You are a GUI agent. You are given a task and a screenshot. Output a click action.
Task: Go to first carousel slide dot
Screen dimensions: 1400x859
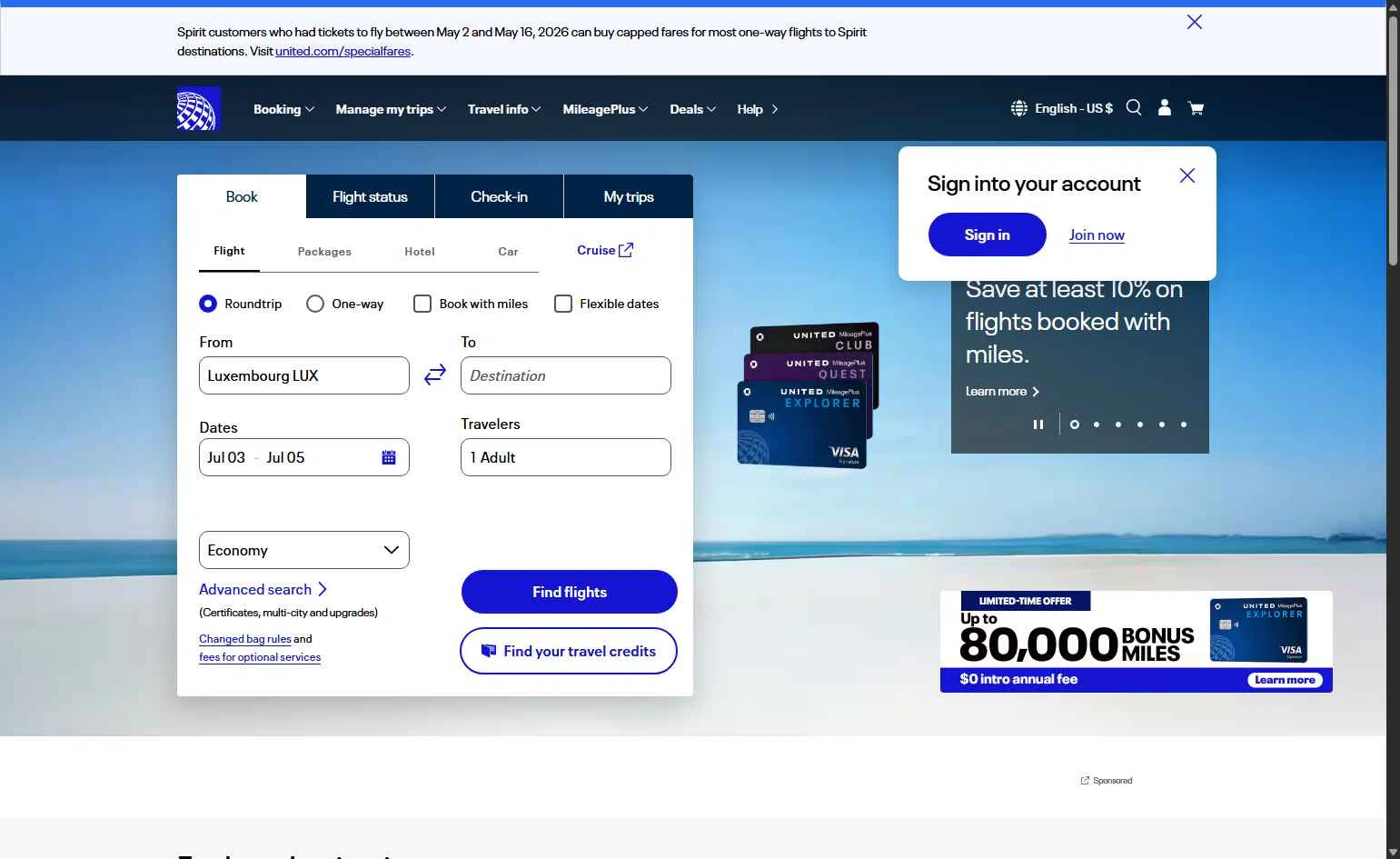point(1075,425)
